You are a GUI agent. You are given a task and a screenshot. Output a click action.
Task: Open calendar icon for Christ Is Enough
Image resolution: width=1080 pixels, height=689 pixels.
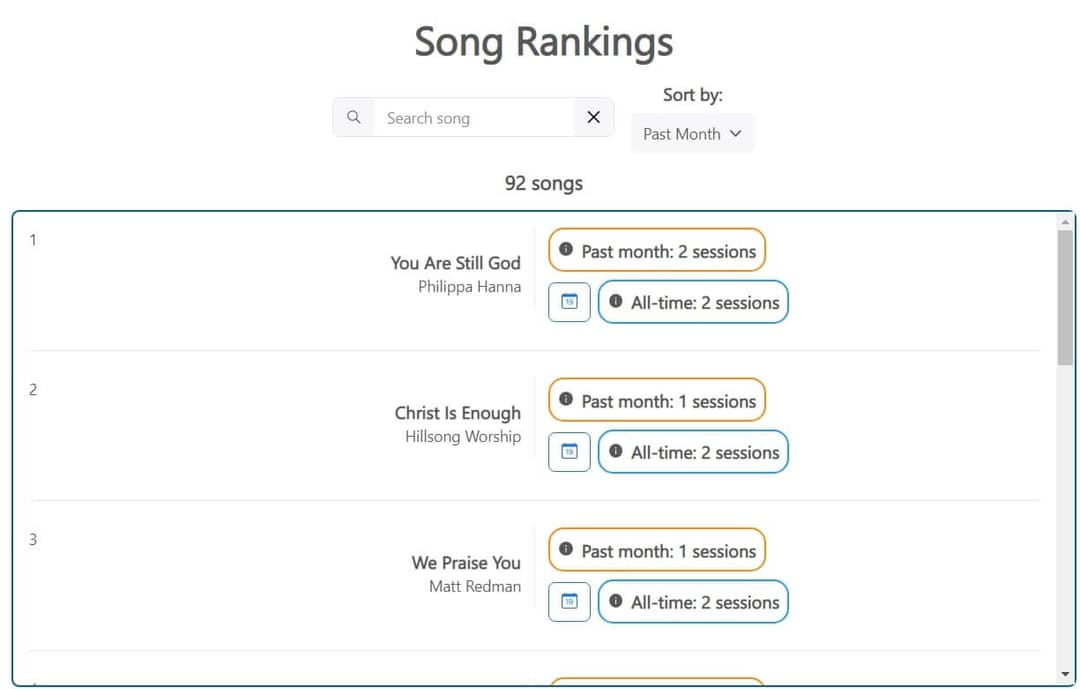(569, 452)
